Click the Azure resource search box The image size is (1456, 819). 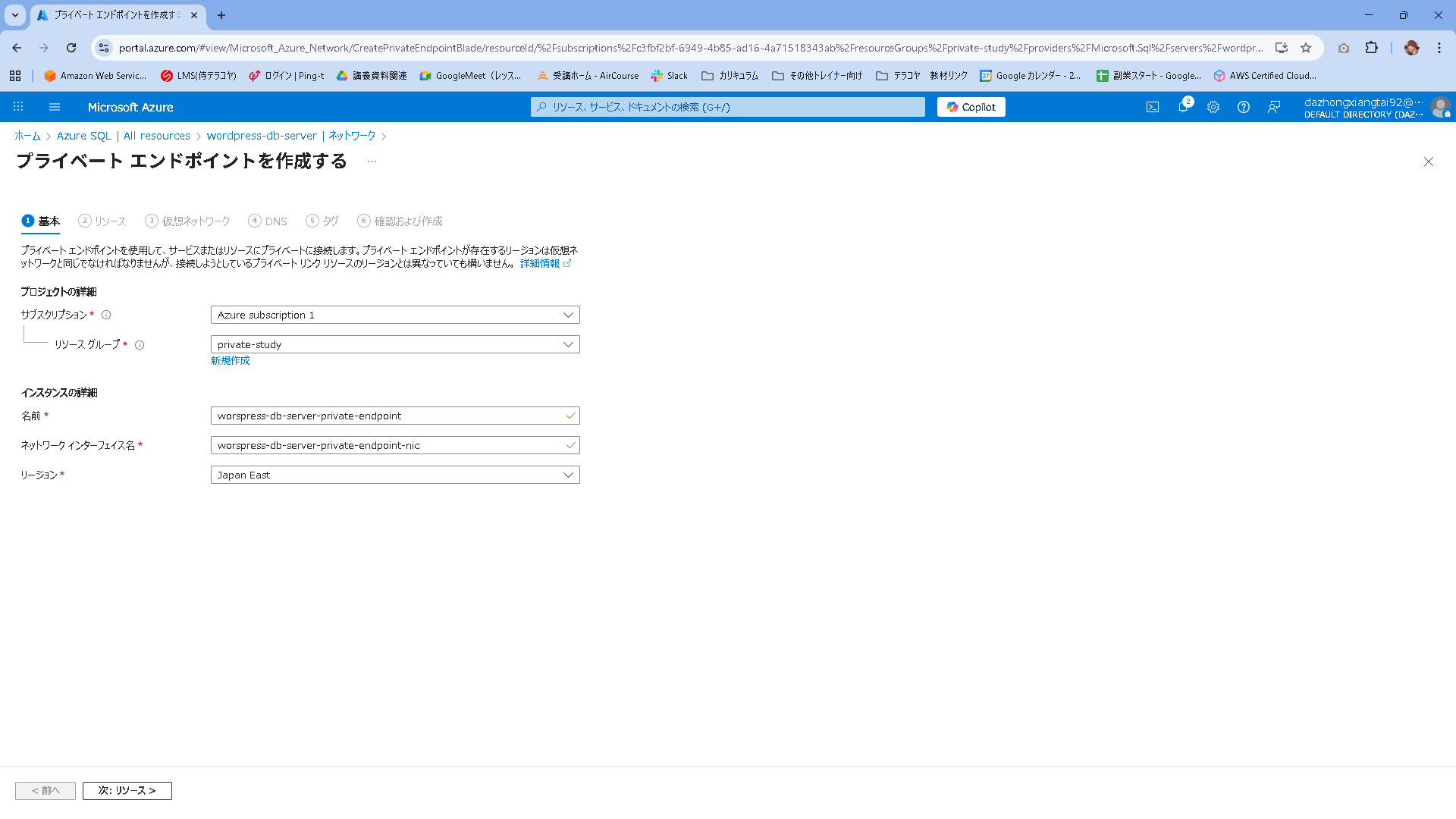[x=728, y=107]
